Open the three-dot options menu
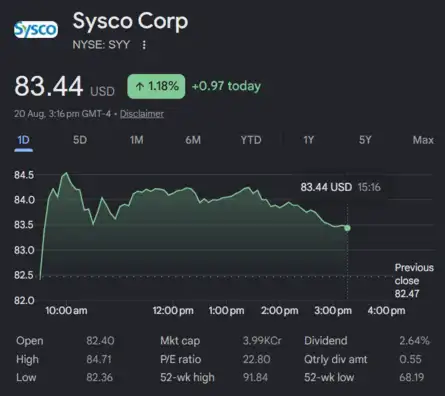 tap(144, 45)
